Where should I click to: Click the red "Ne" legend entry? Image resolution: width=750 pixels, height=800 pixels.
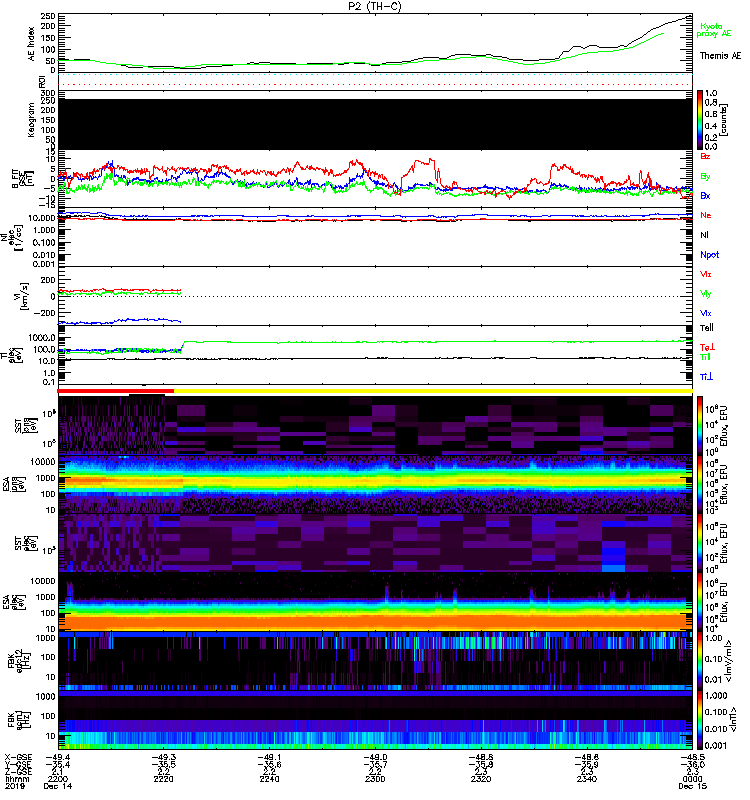[705, 215]
